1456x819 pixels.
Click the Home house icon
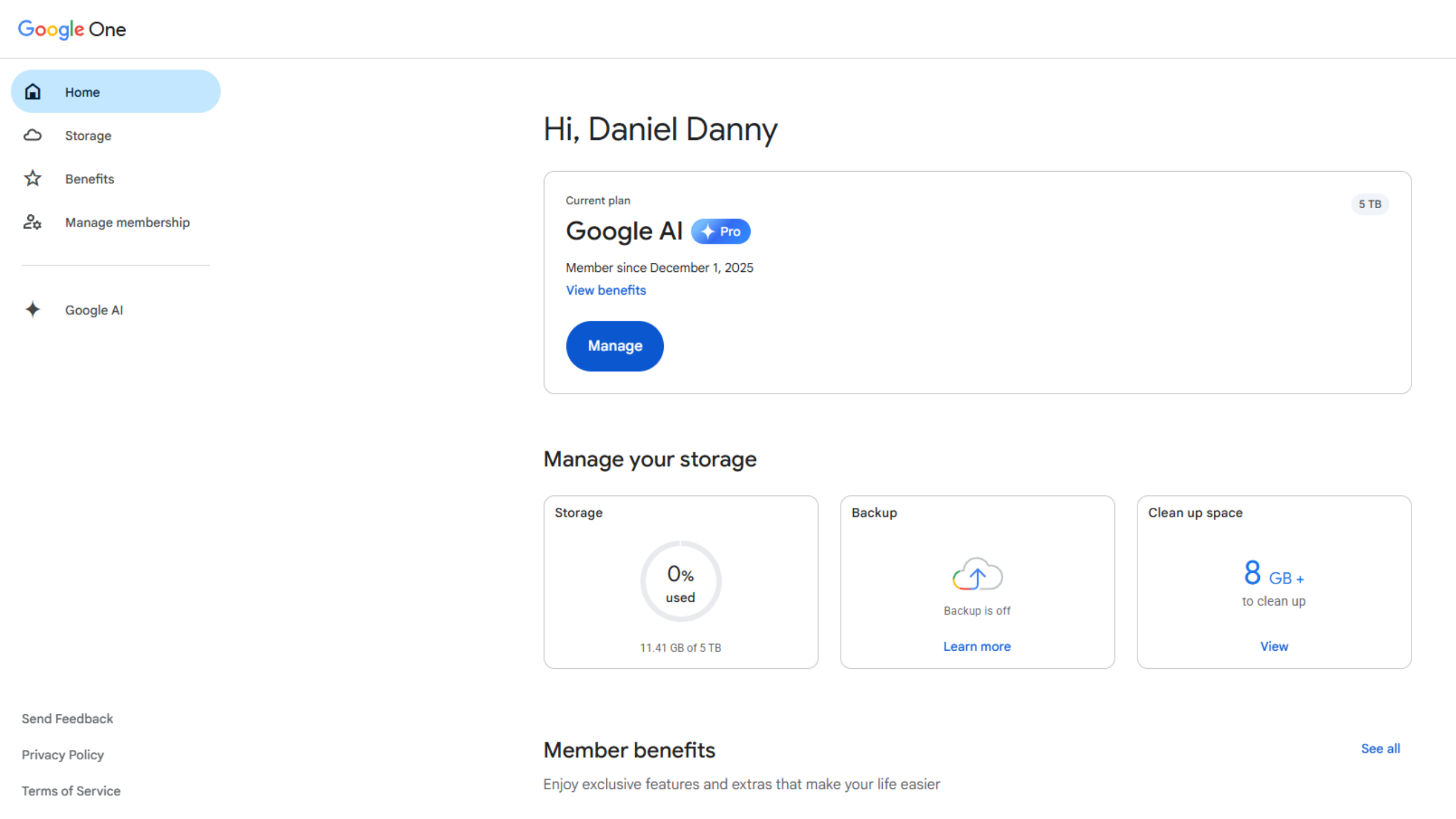click(33, 92)
